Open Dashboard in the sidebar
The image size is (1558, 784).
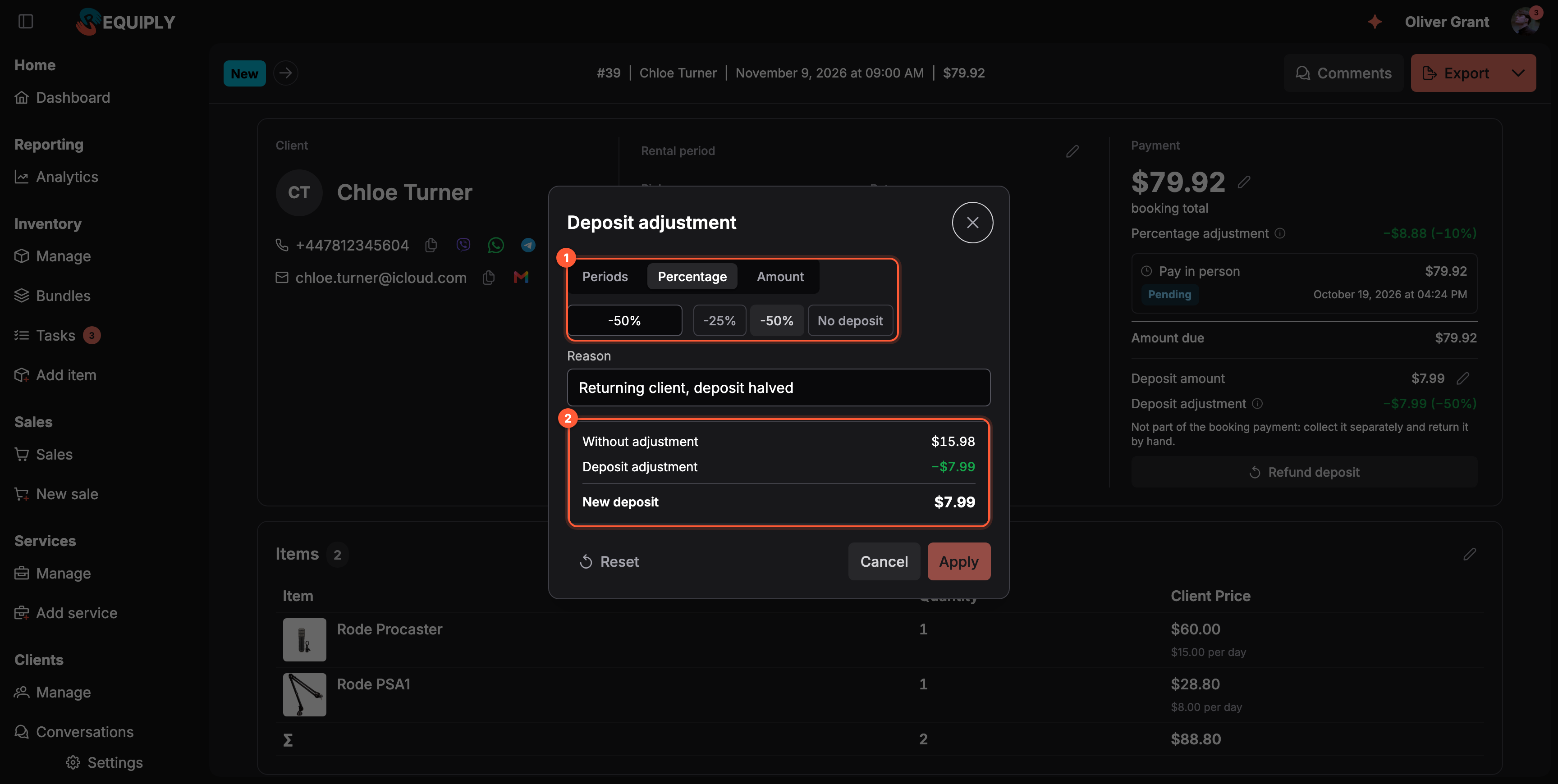point(62,97)
